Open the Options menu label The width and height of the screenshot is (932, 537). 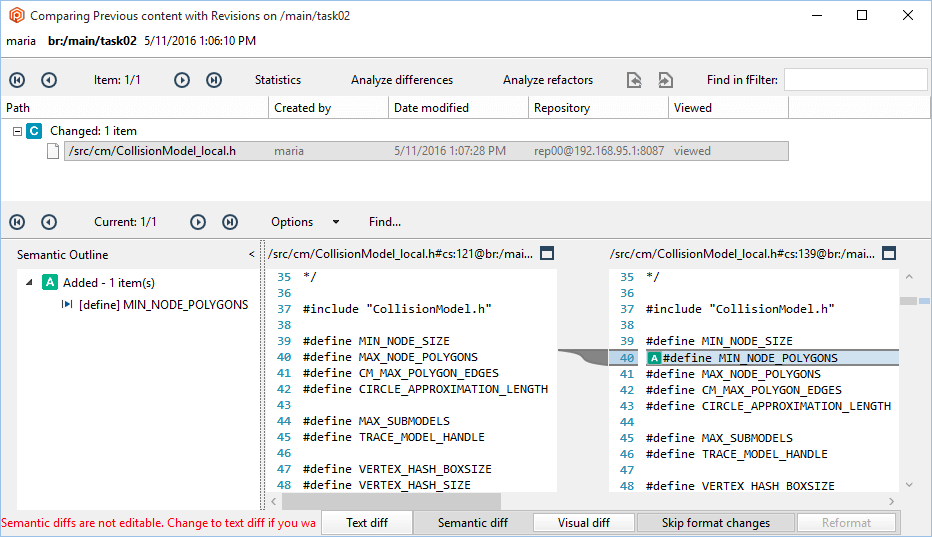[292, 222]
